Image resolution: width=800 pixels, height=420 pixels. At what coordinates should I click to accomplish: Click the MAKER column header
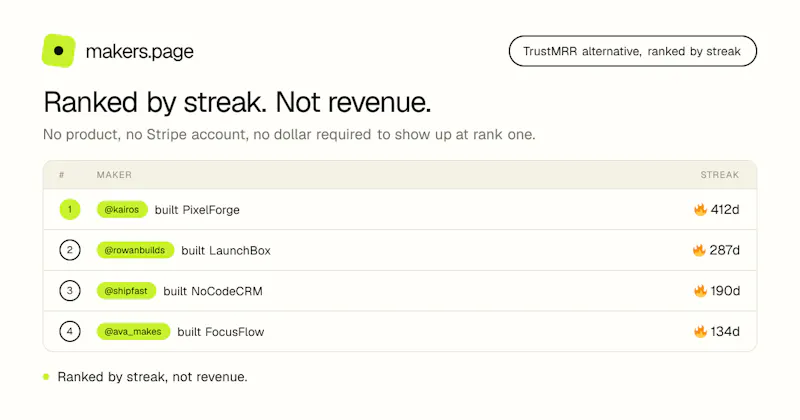point(114,175)
